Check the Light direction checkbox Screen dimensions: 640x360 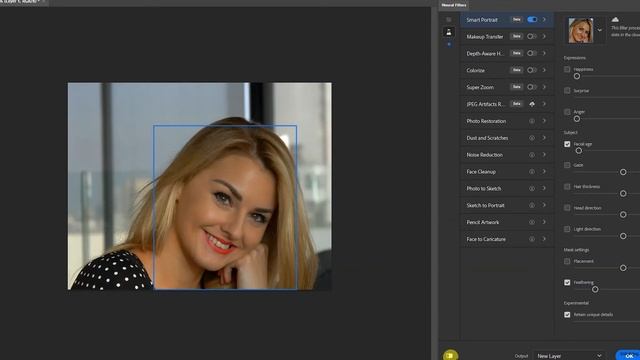[x=567, y=229]
